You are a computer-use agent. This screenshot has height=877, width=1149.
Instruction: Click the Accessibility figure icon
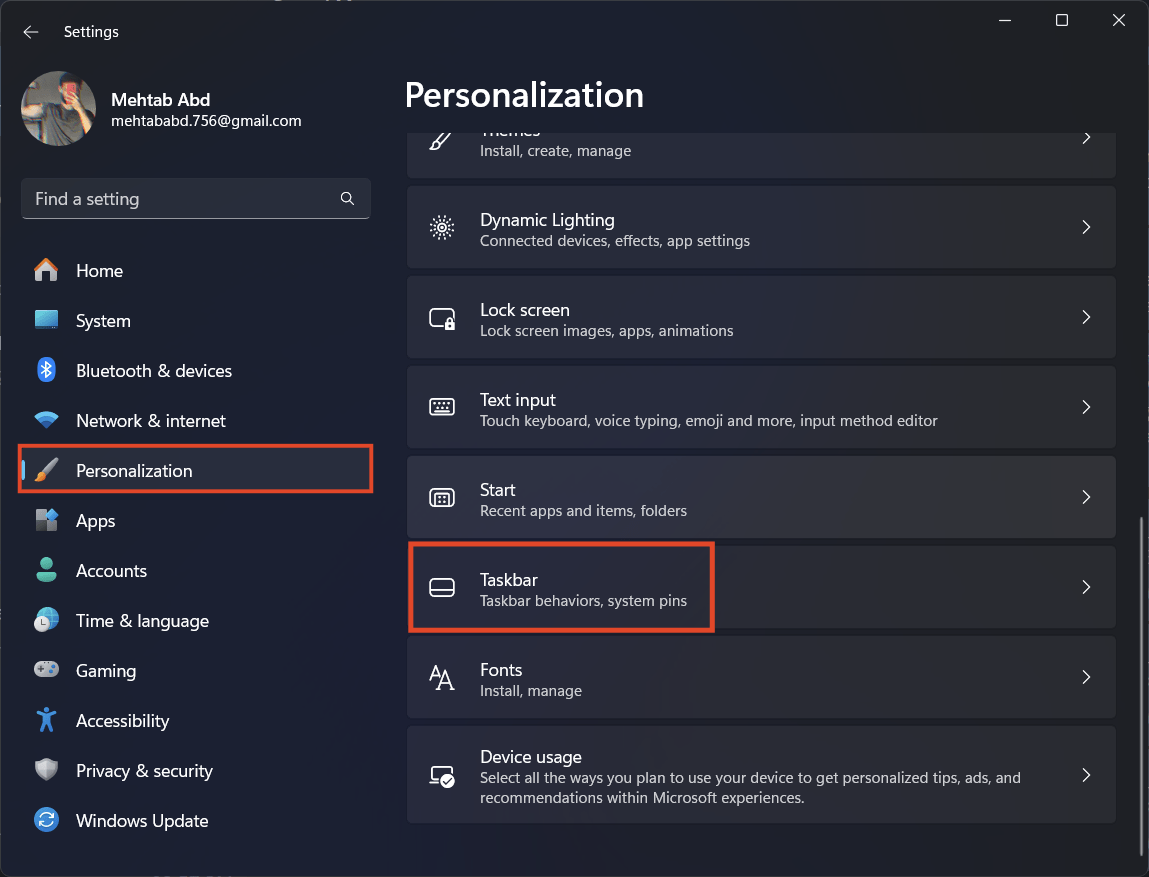point(46,720)
